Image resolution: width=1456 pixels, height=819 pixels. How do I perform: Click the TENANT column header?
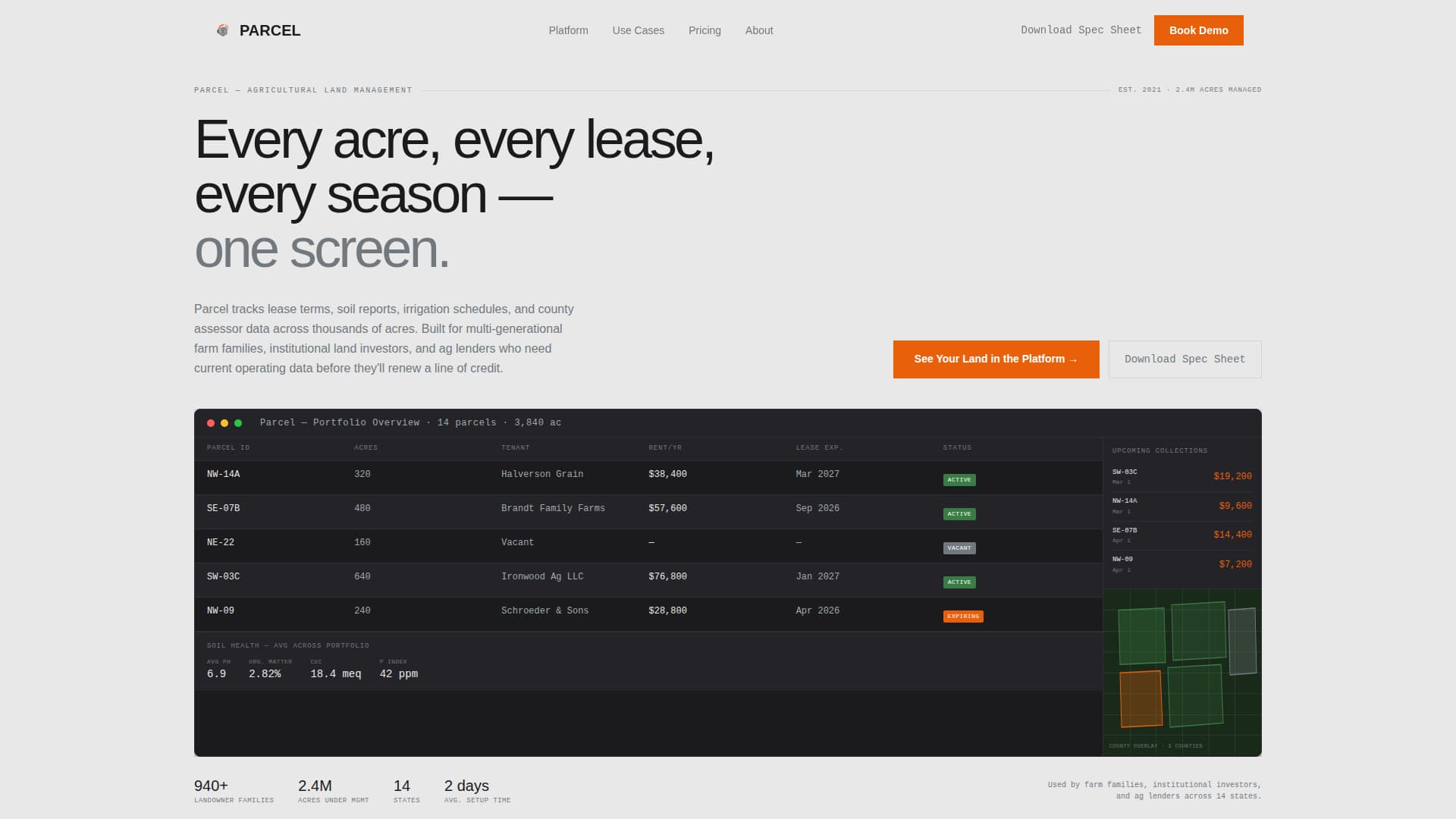[x=515, y=447]
